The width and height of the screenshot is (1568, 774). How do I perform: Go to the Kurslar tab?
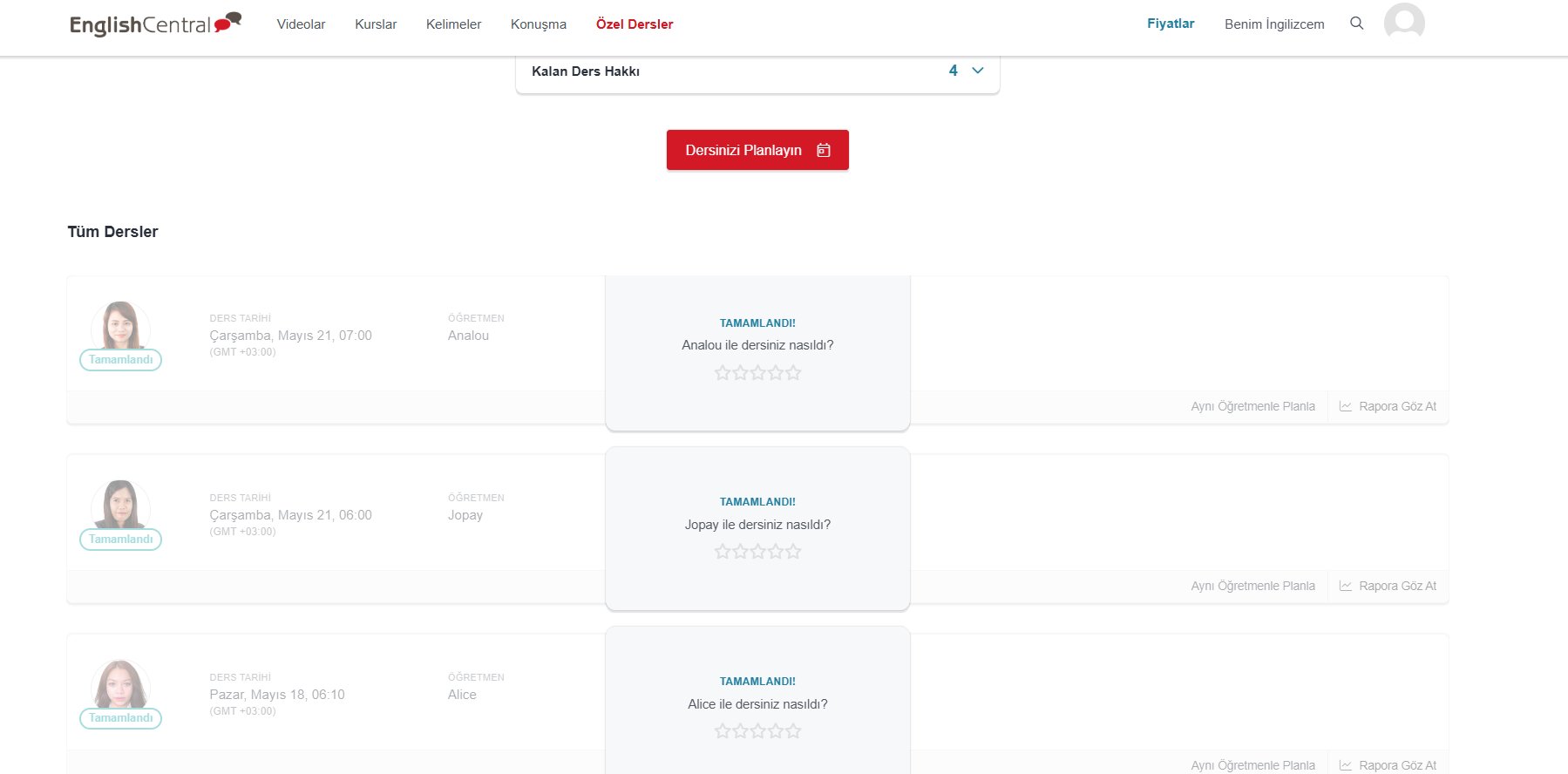pyautogui.click(x=376, y=24)
